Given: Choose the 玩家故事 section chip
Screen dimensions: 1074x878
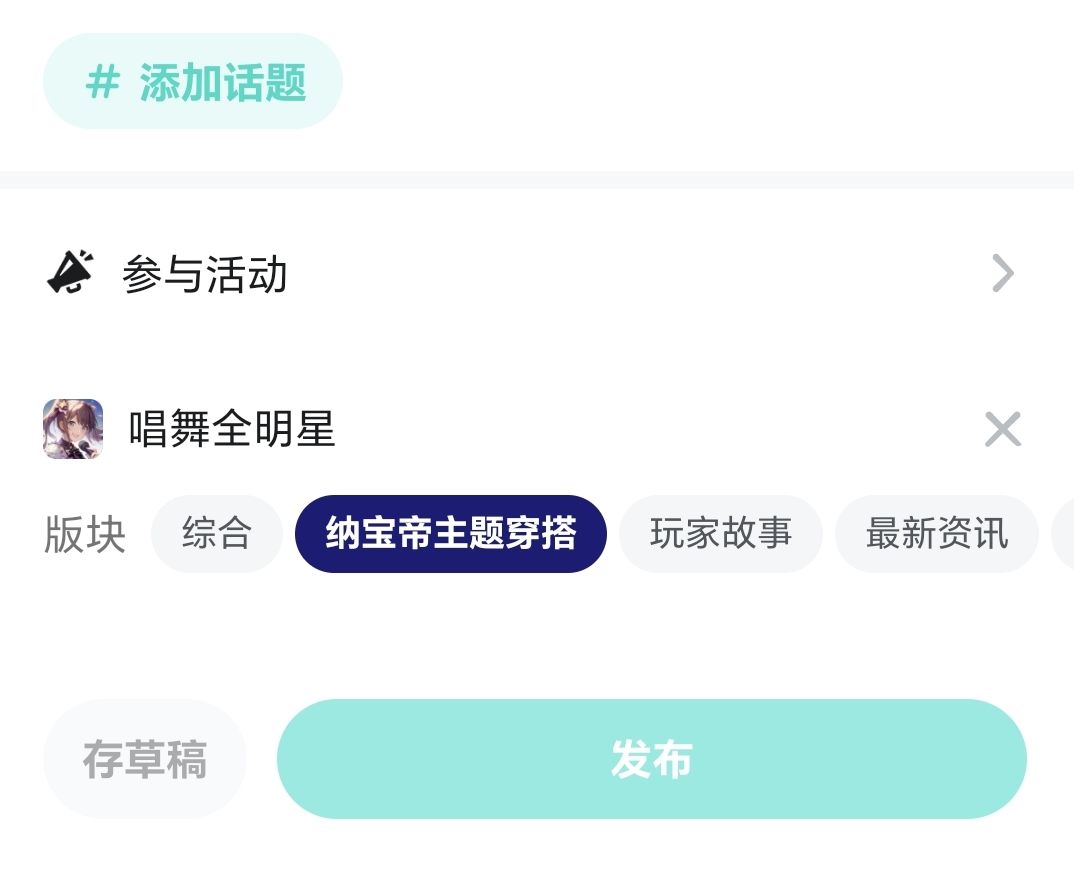Looking at the screenshot, I should tap(720, 534).
